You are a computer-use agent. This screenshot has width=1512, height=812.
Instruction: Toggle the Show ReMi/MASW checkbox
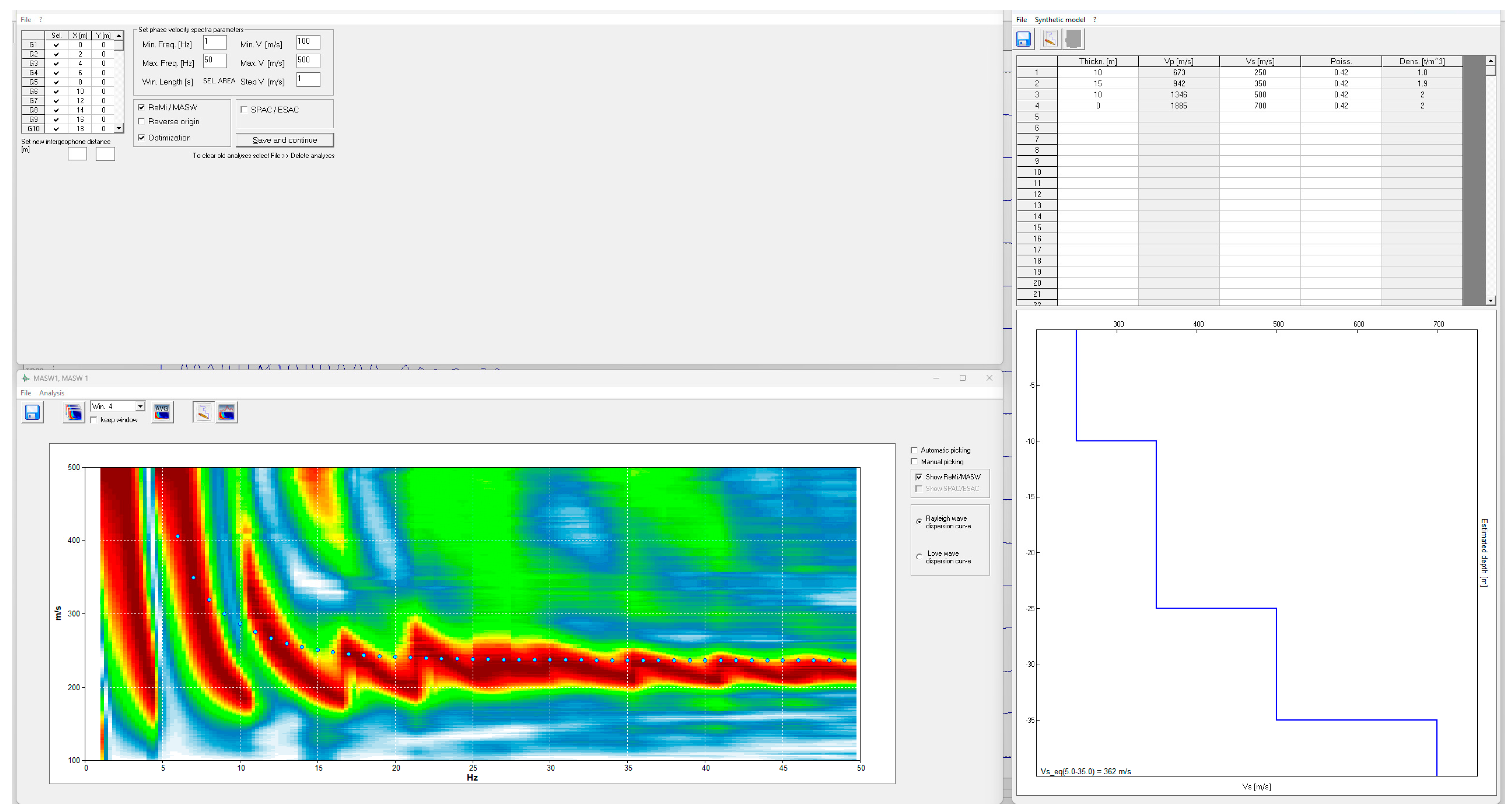click(918, 477)
